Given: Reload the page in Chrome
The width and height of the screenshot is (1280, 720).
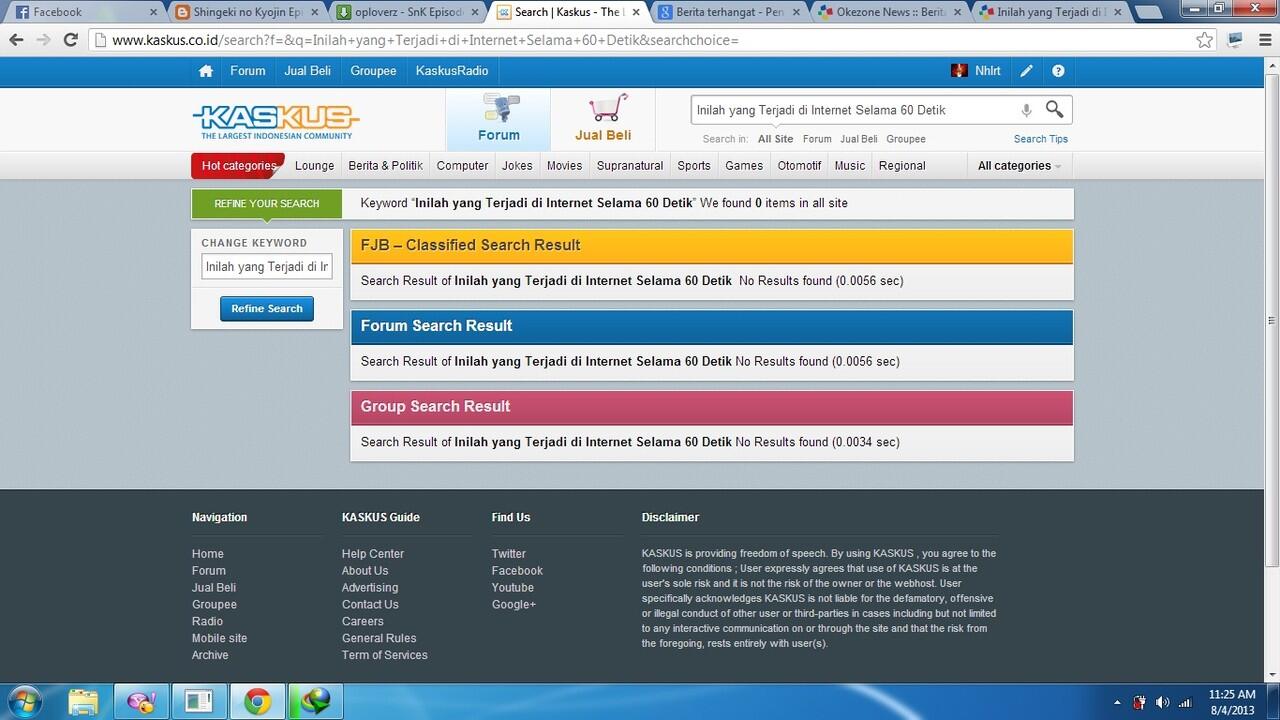Looking at the screenshot, I should pyautogui.click(x=70, y=40).
